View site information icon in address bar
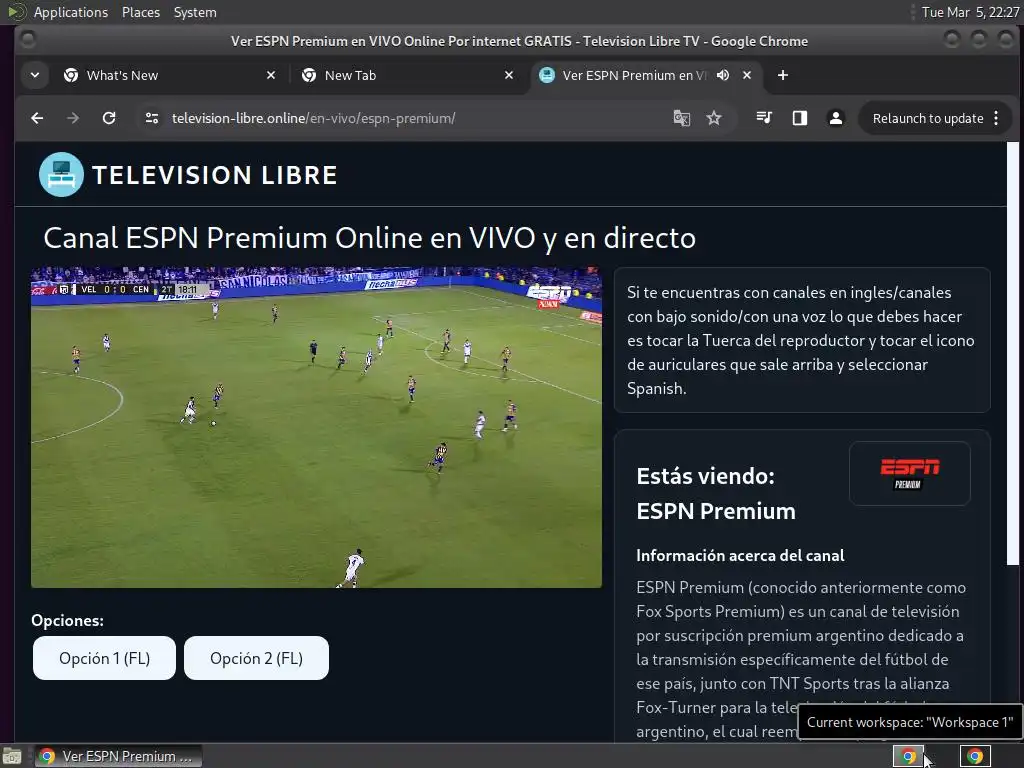 [x=152, y=118]
